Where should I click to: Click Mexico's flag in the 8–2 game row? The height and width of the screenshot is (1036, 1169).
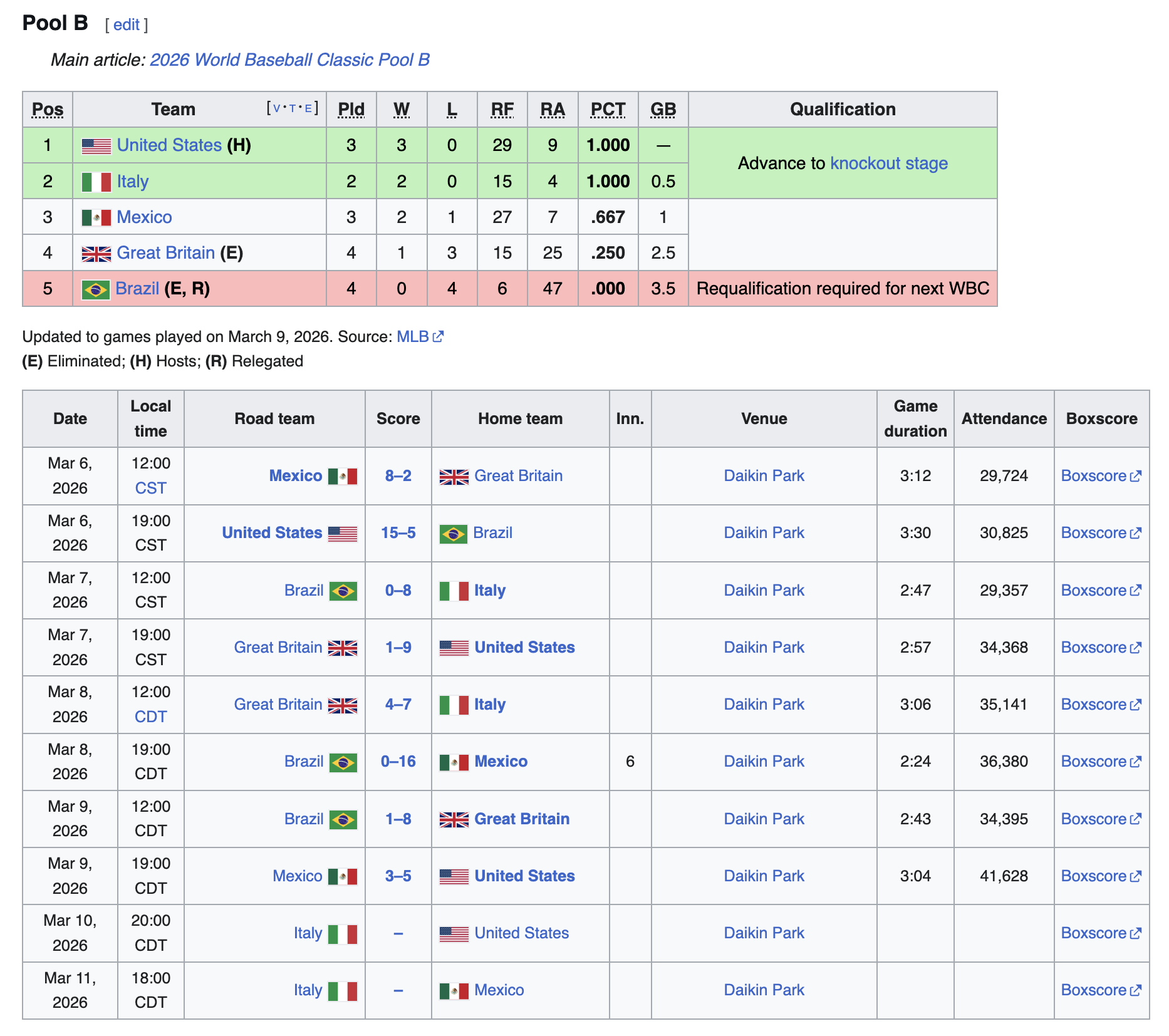[x=343, y=477]
